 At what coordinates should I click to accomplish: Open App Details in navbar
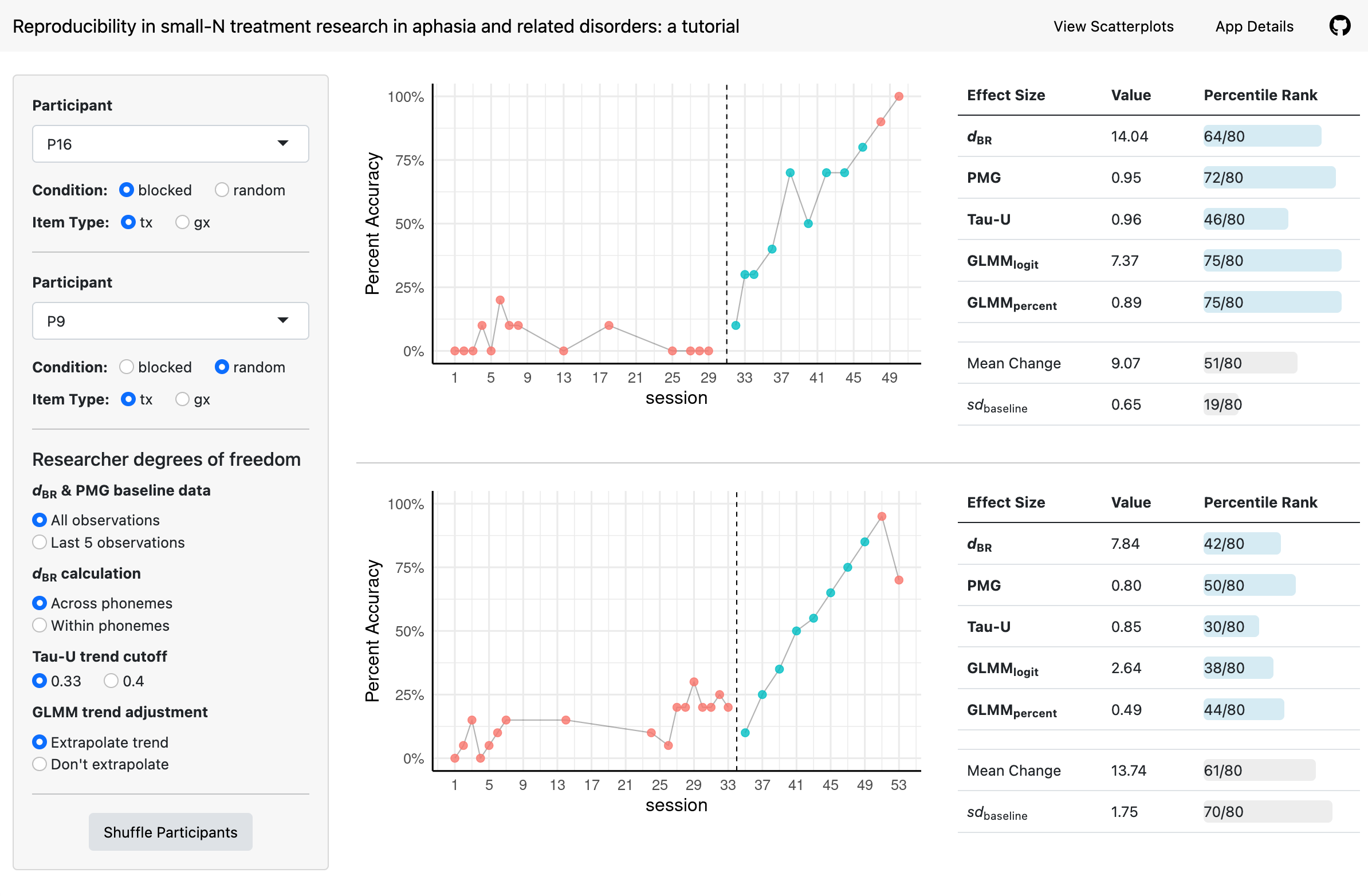(x=1253, y=26)
